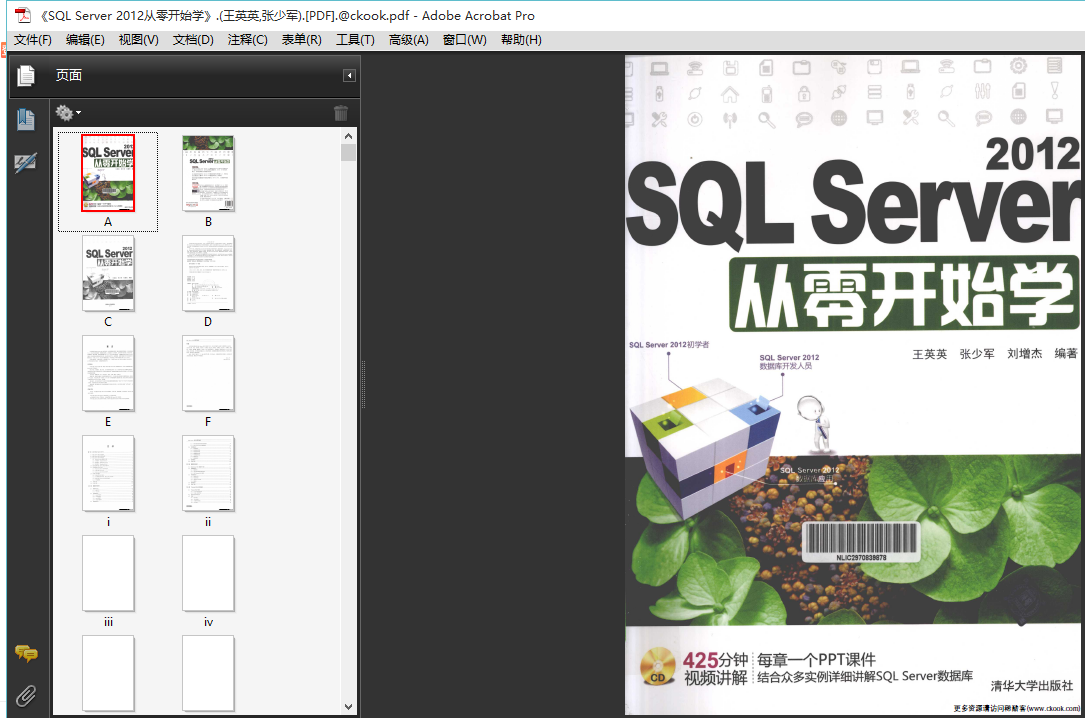Select page thumbnail C

pos(108,273)
